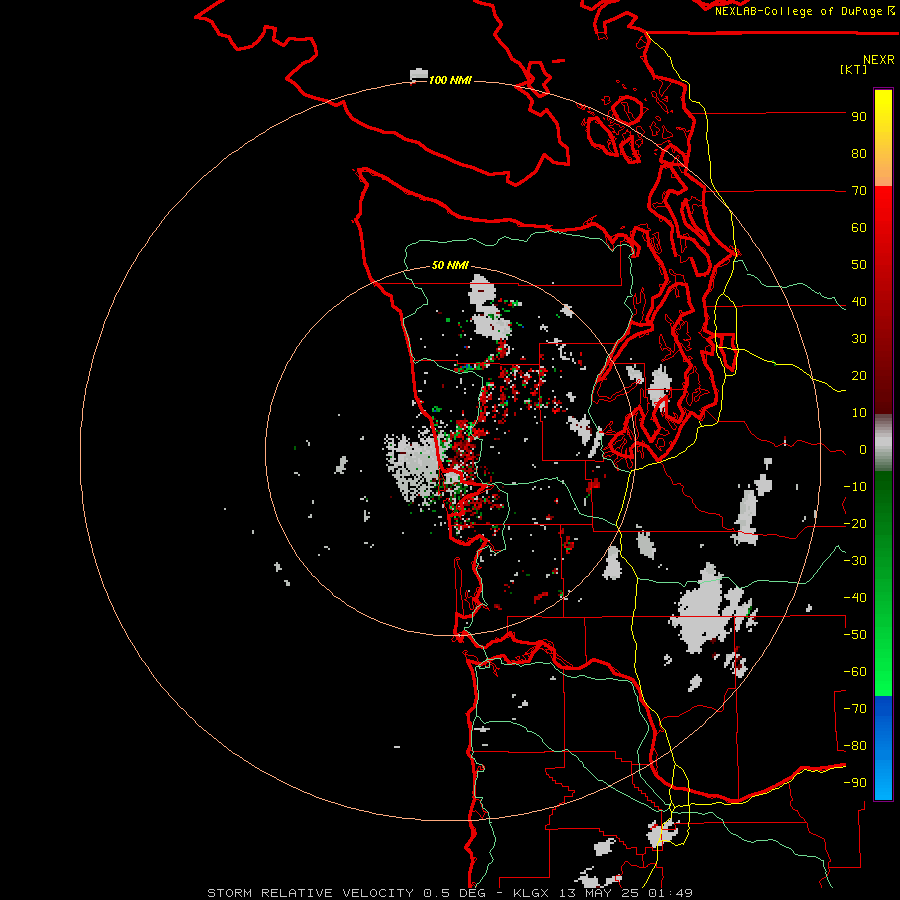Click the -40 value on the velocity scale
900x900 pixels.
[x=855, y=598]
